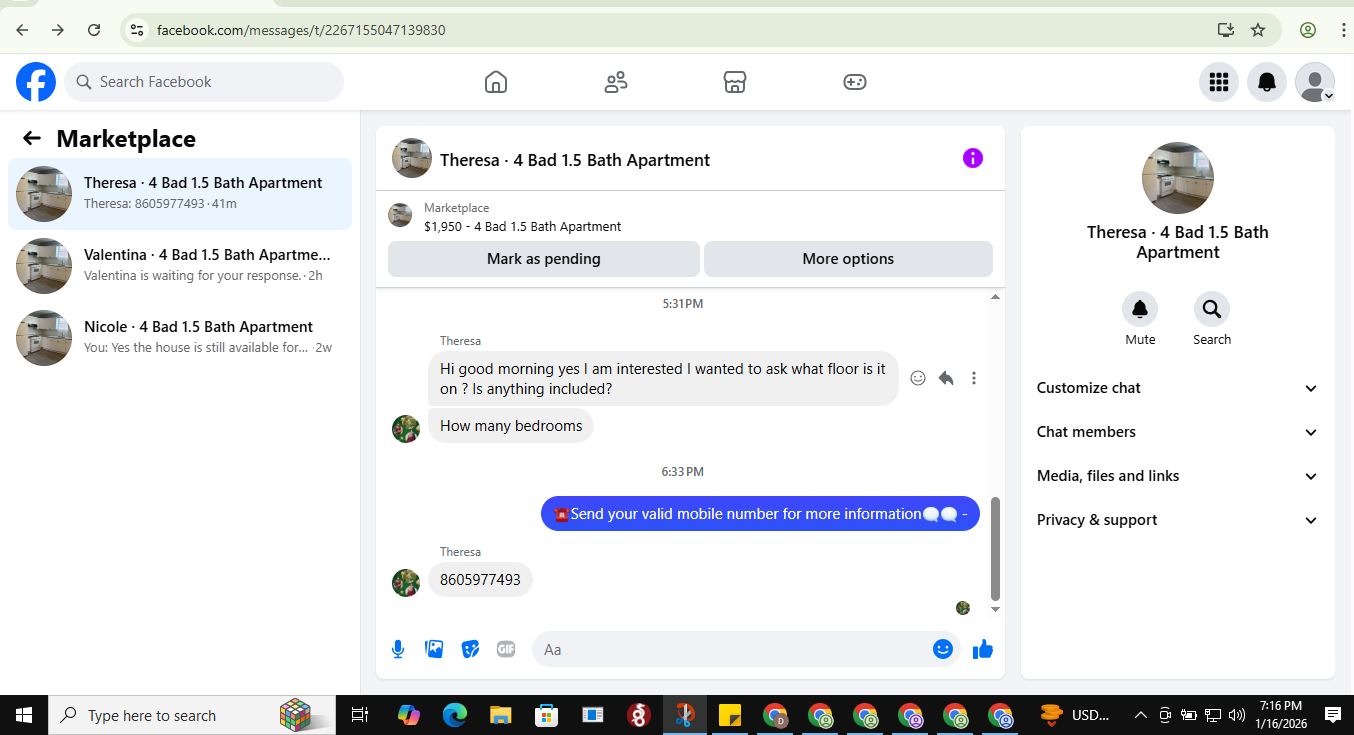This screenshot has width=1354, height=735.
Task: Open Task View on the taskbar
Action: [x=360, y=715]
